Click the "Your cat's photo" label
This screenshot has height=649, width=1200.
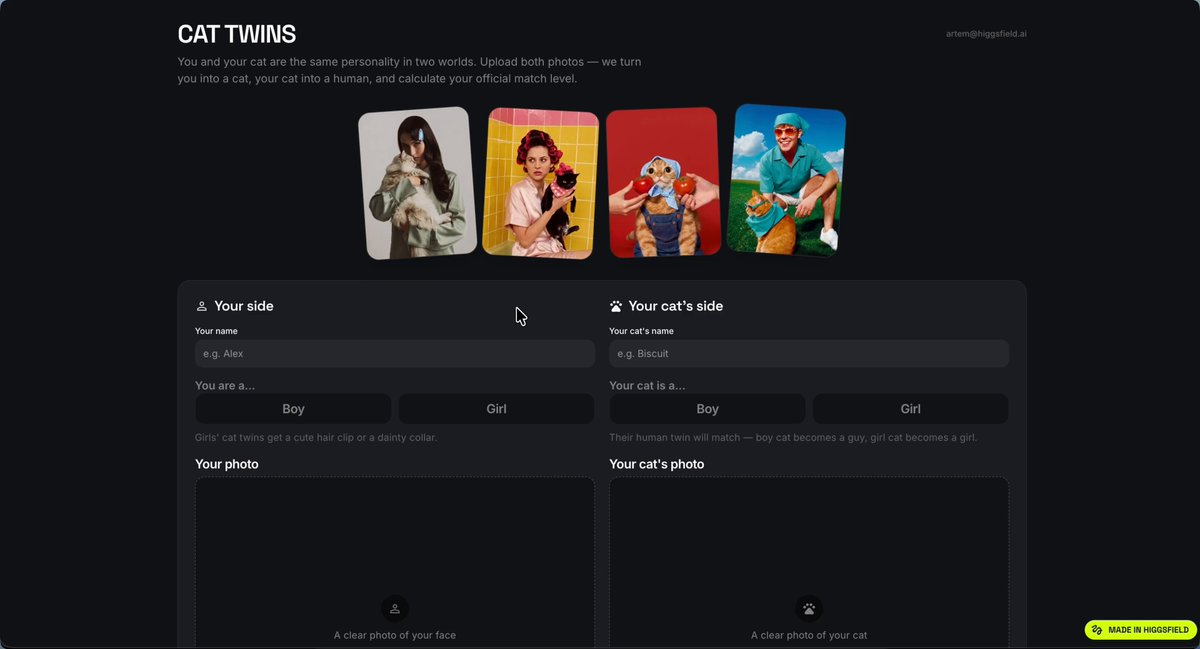(657, 464)
